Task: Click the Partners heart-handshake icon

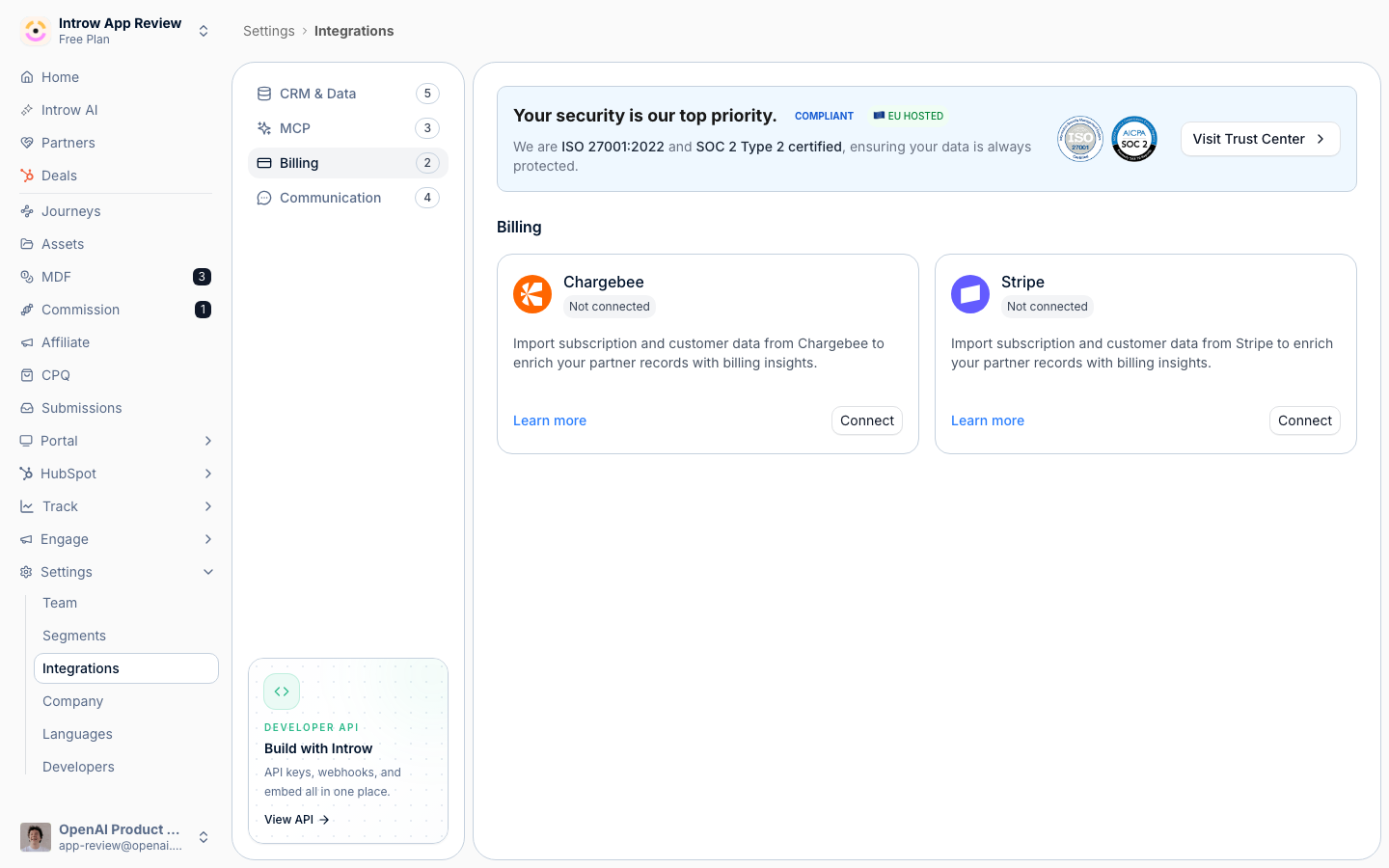Action: pos(27,143)
